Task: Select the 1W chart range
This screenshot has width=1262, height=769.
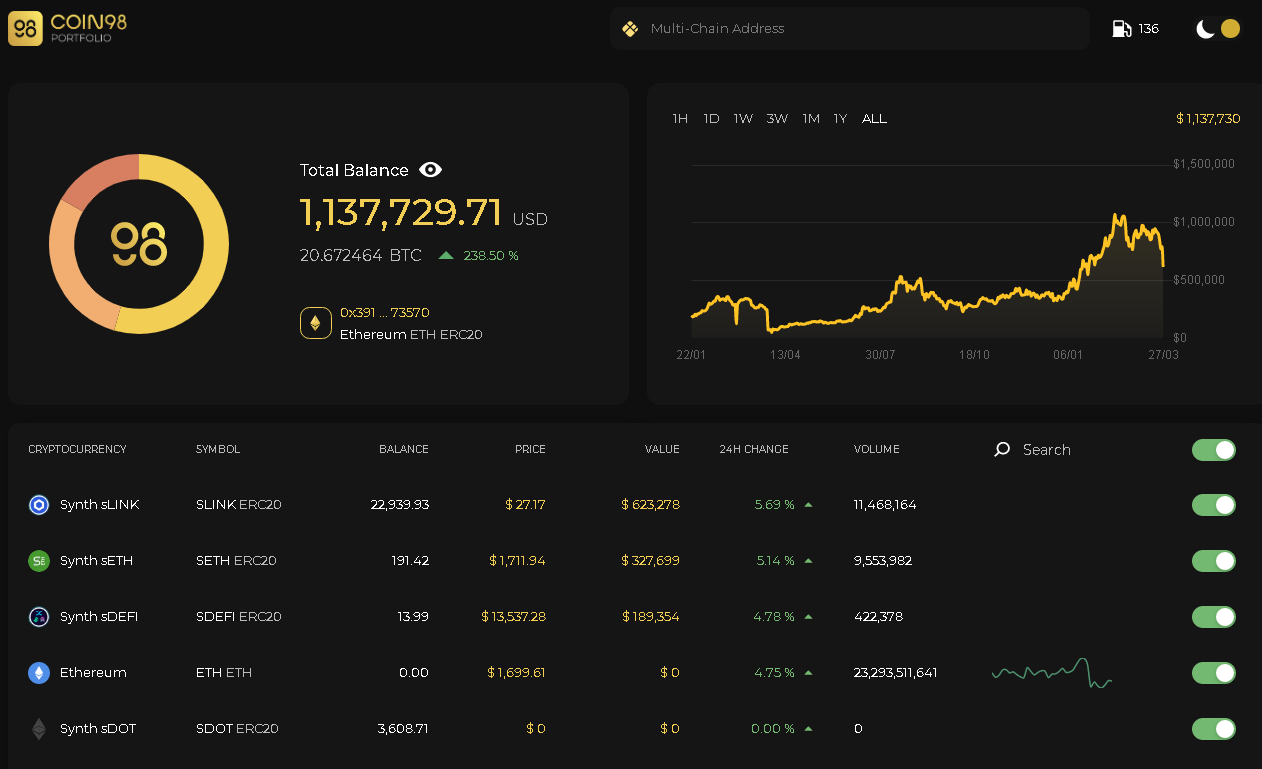Action: pos(743,119)
